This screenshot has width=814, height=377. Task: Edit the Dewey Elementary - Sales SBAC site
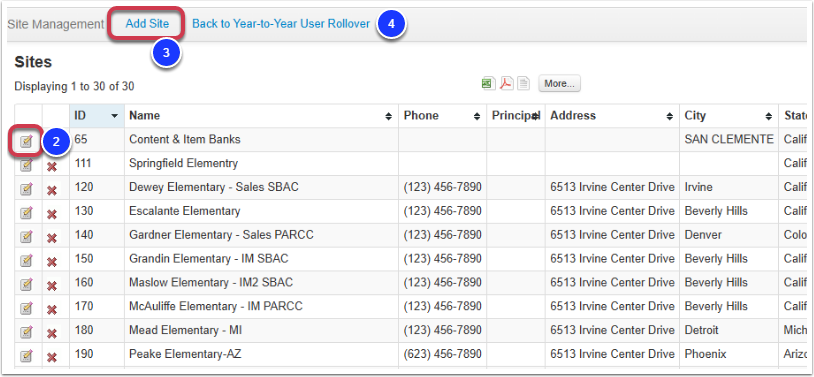[x=26, y=190]
